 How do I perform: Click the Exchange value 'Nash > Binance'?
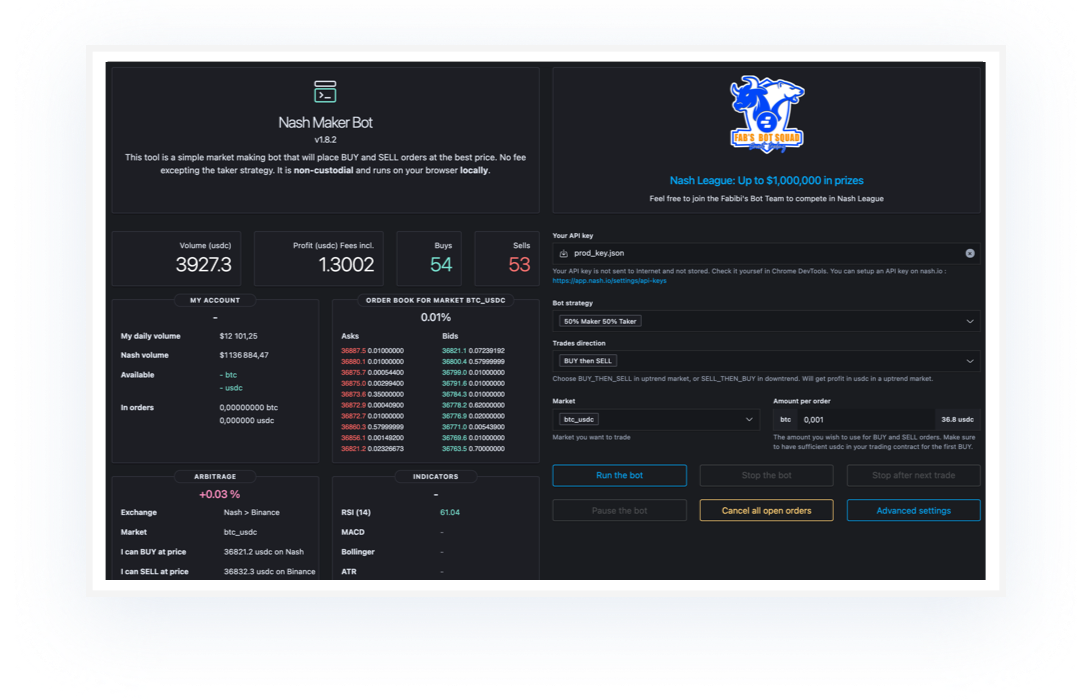tap(252, 512)
